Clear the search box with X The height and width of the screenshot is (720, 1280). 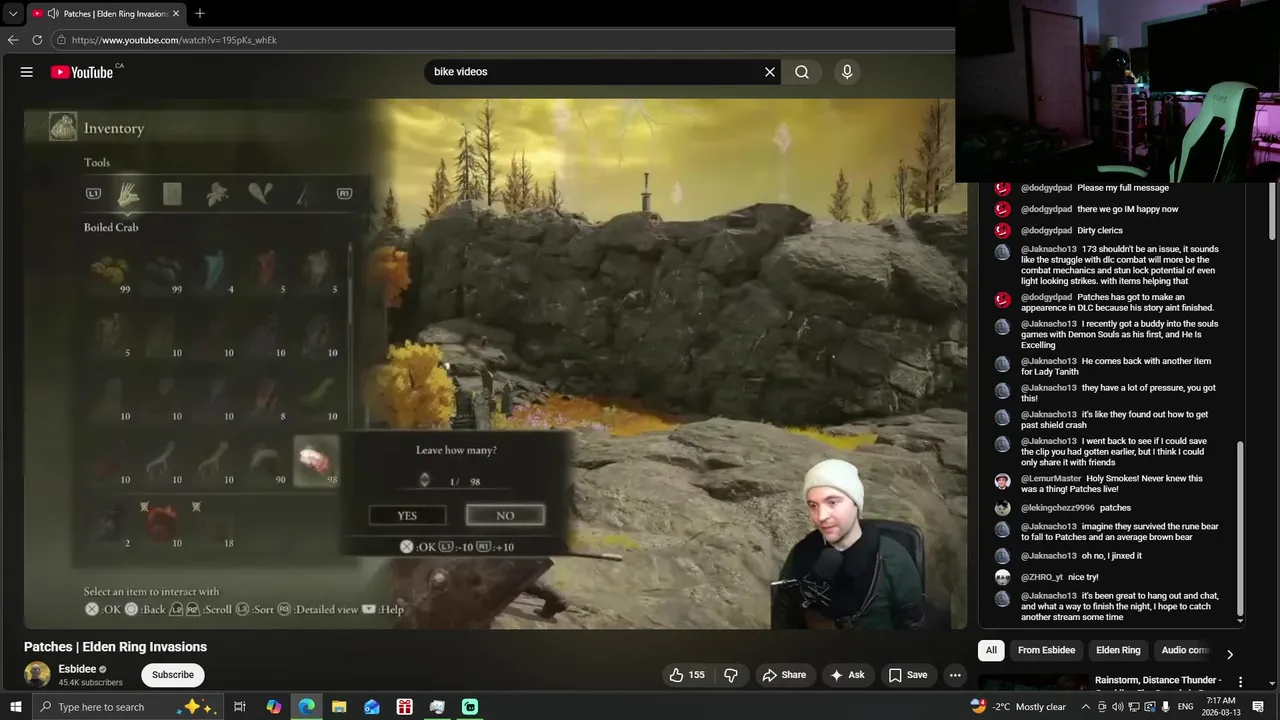[x=770, y=72]
